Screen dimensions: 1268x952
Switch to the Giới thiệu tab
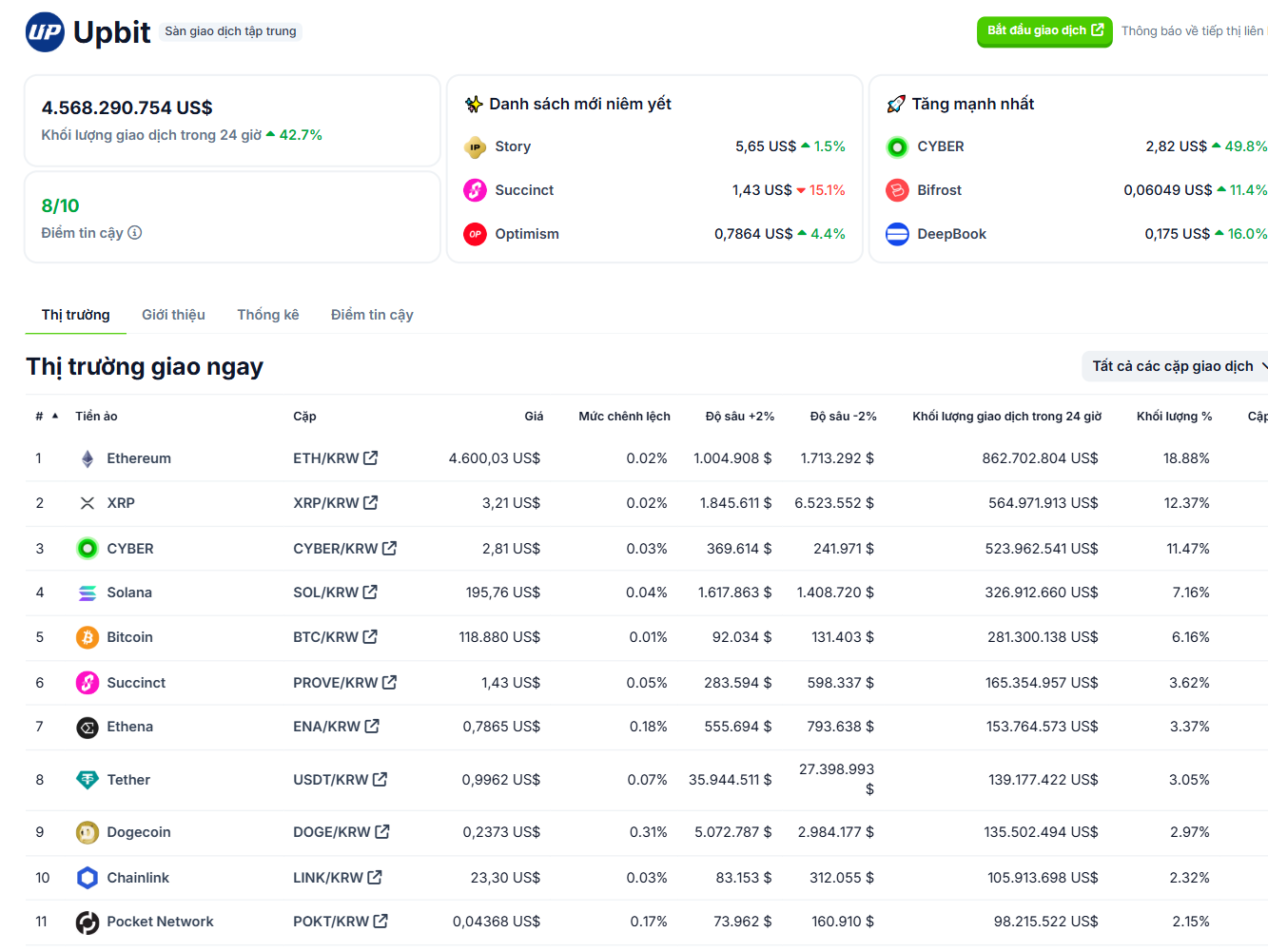point(173,315)
